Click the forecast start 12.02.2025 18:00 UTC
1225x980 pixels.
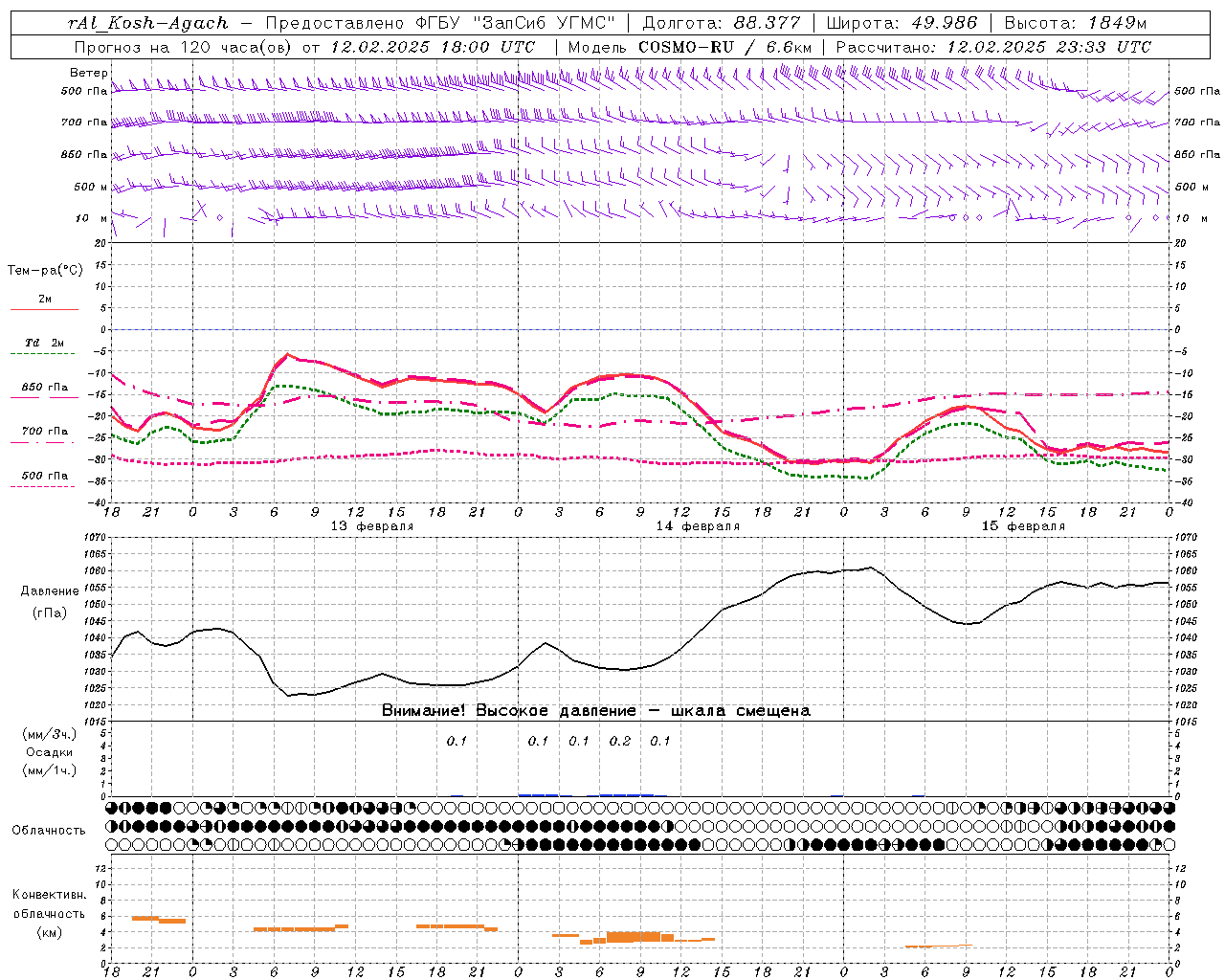(433, 47)
